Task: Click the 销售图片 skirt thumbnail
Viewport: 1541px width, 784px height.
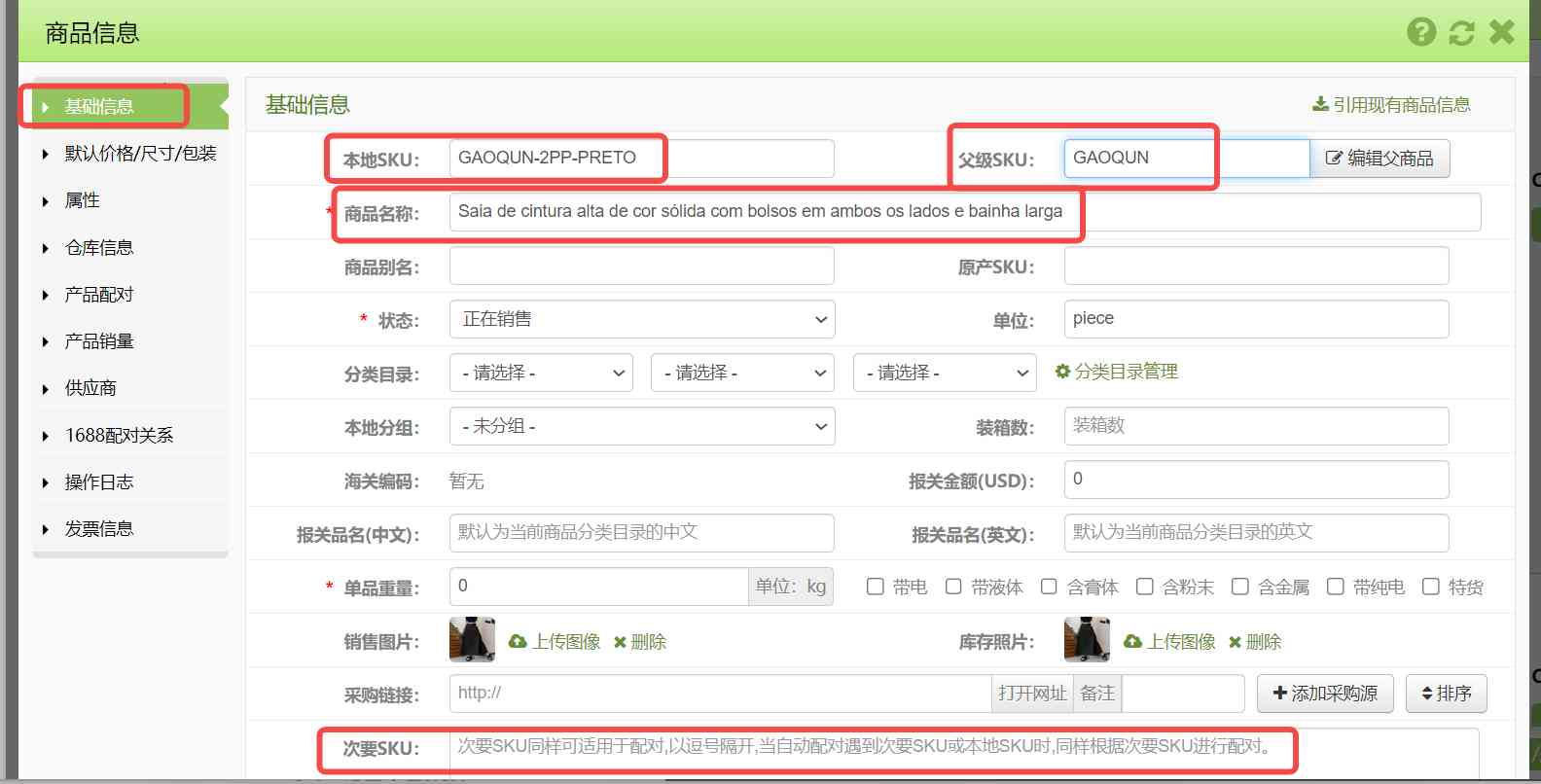Action: tap(472, 640)
